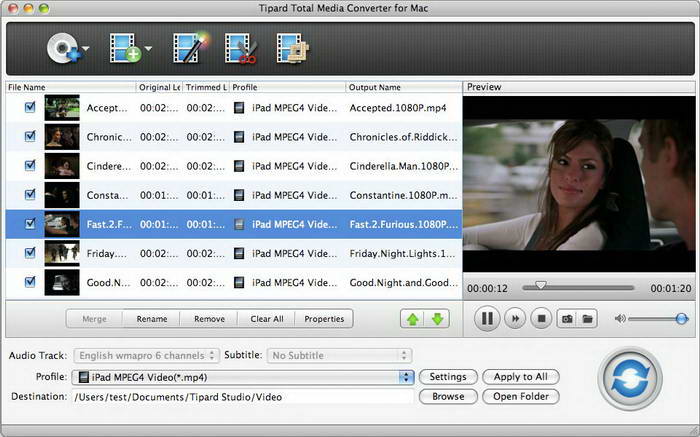
Task: Click the Load Disc icon
Action: 62,47
